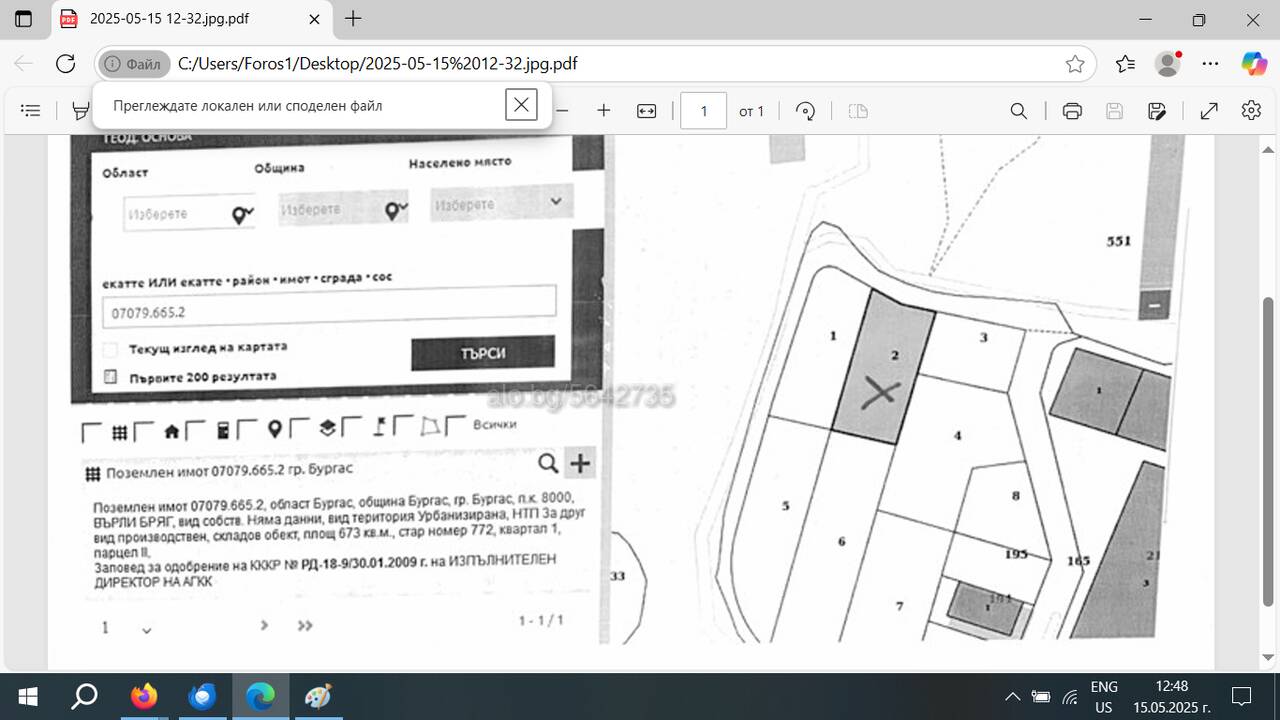The height and width of the screenshot is (720, 1280).
Task: Open the tab actions menu
Action: click(23, 19)
